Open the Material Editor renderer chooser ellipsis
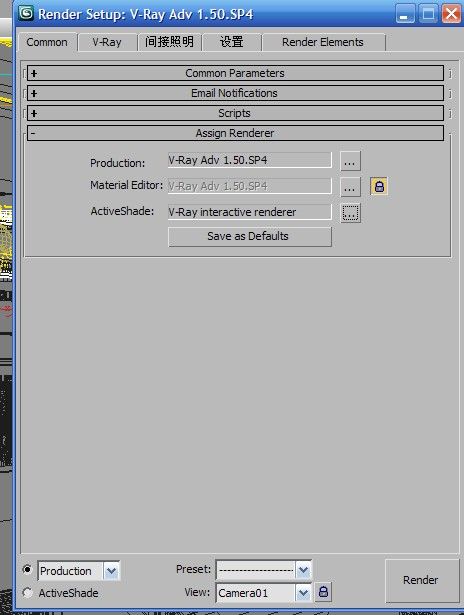This screenshot has height=615, width=464. [x=350, y=187]
